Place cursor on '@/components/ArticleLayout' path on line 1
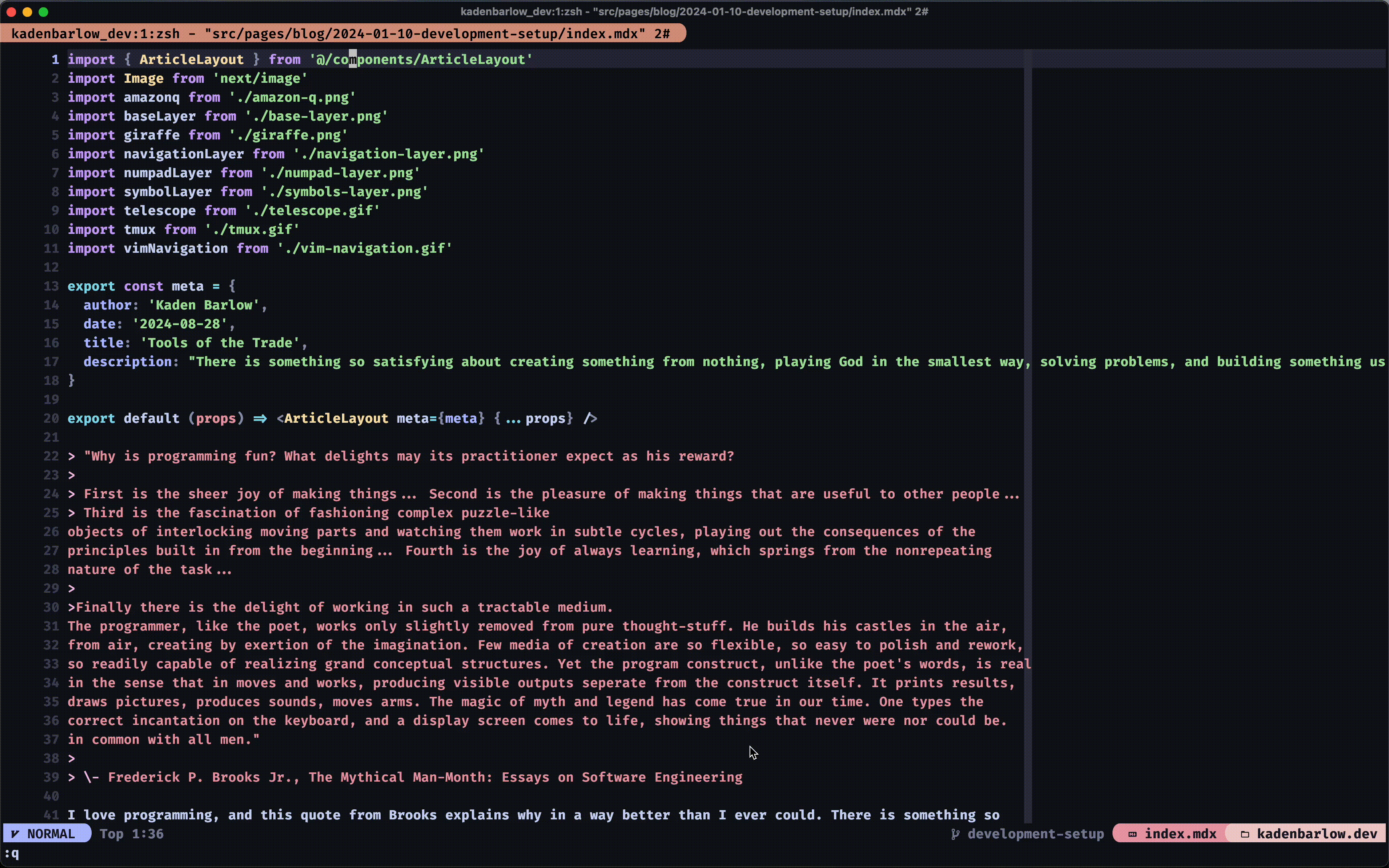 tap(421, 59)
